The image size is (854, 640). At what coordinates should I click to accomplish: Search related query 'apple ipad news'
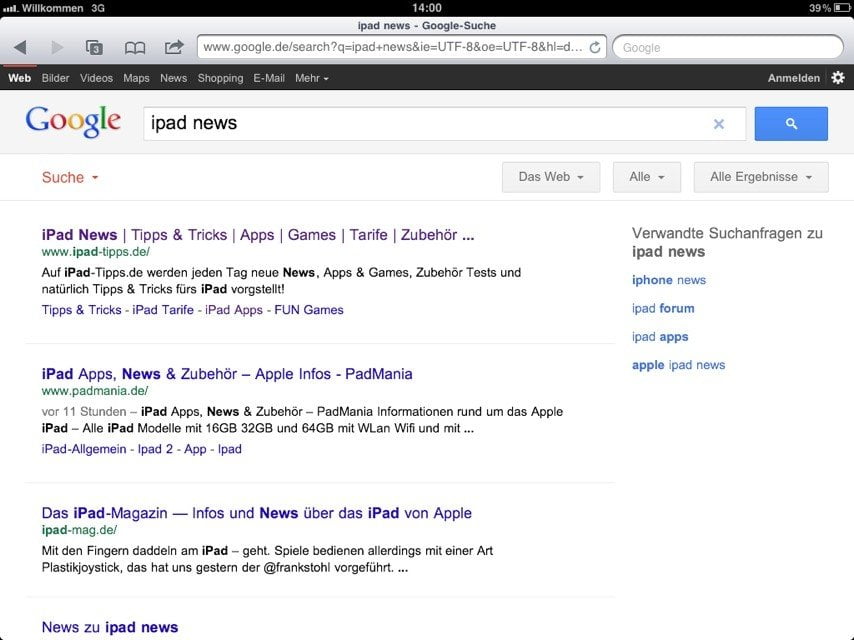tap(678, 365)
